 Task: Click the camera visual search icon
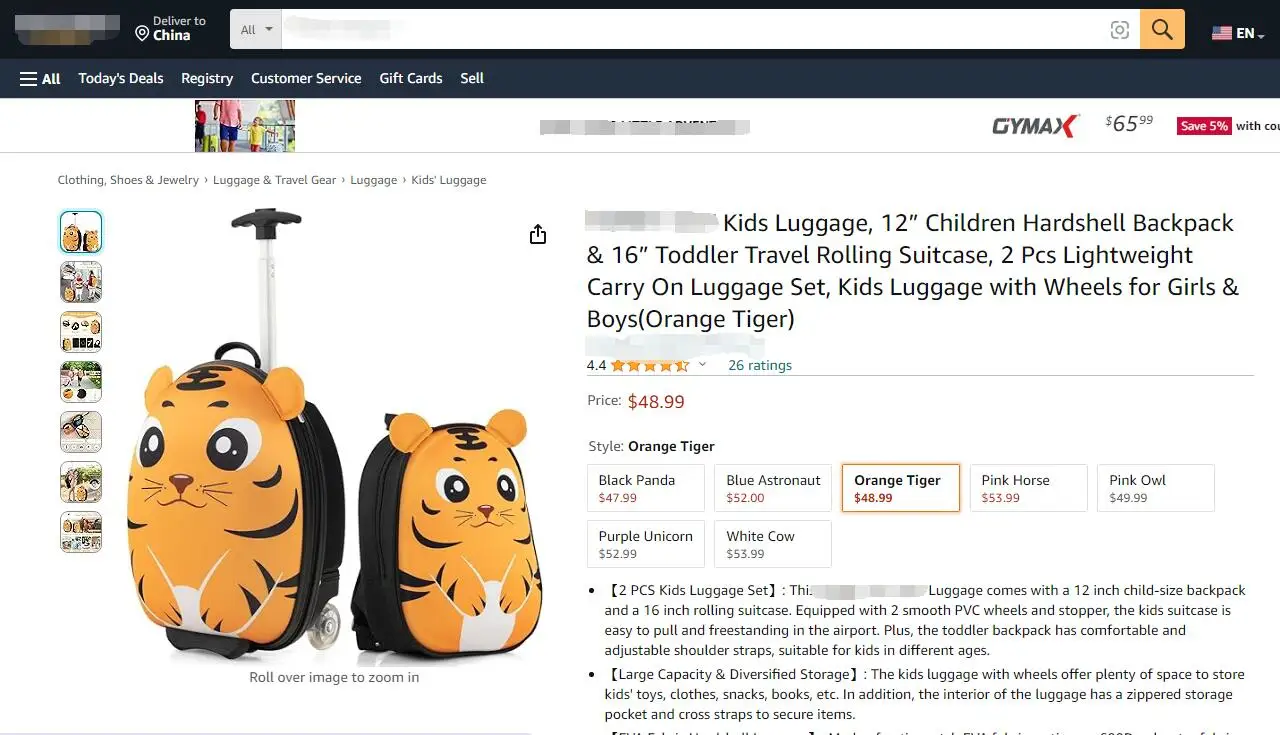point(1120,30)
